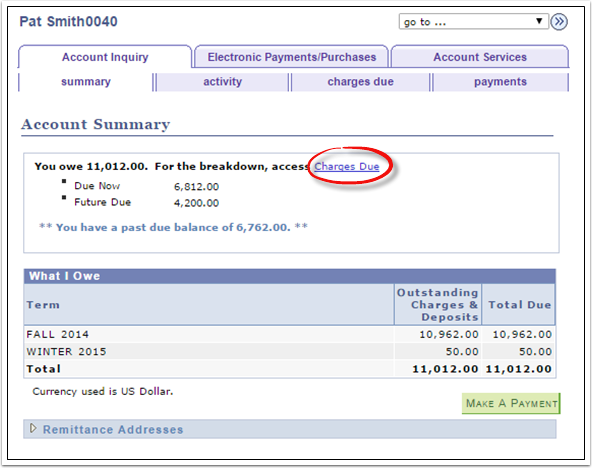The image size is (592, 468).
Task: Click Outstanding Charges & Deposits header
Action: (438, 305)
